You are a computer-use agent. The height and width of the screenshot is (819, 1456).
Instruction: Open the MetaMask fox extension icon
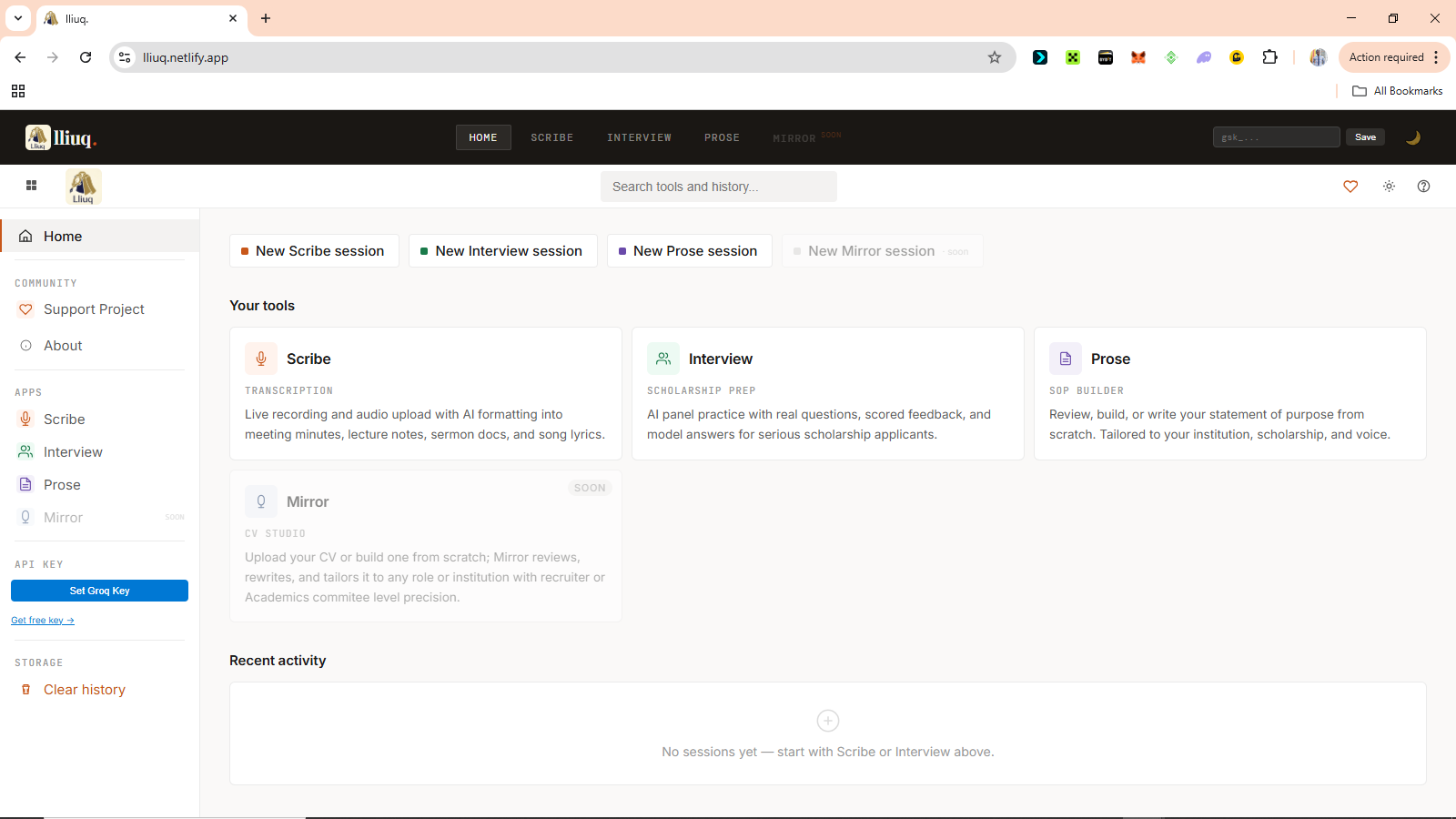(1138, 57)
